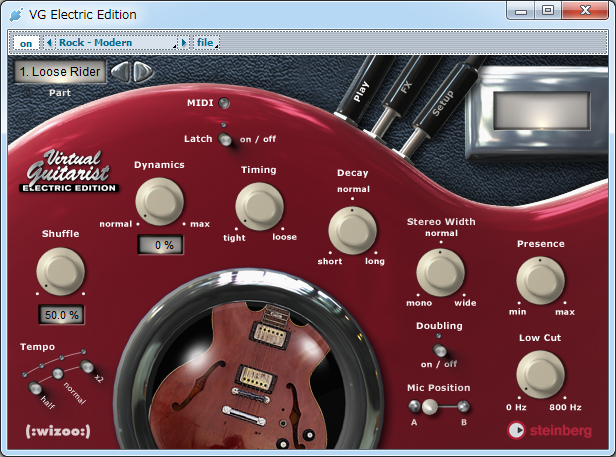Screen dimensions: 616x457
Task: Go to previous part with left triangle
Action: pyautogui.click(x=121, y=72)
